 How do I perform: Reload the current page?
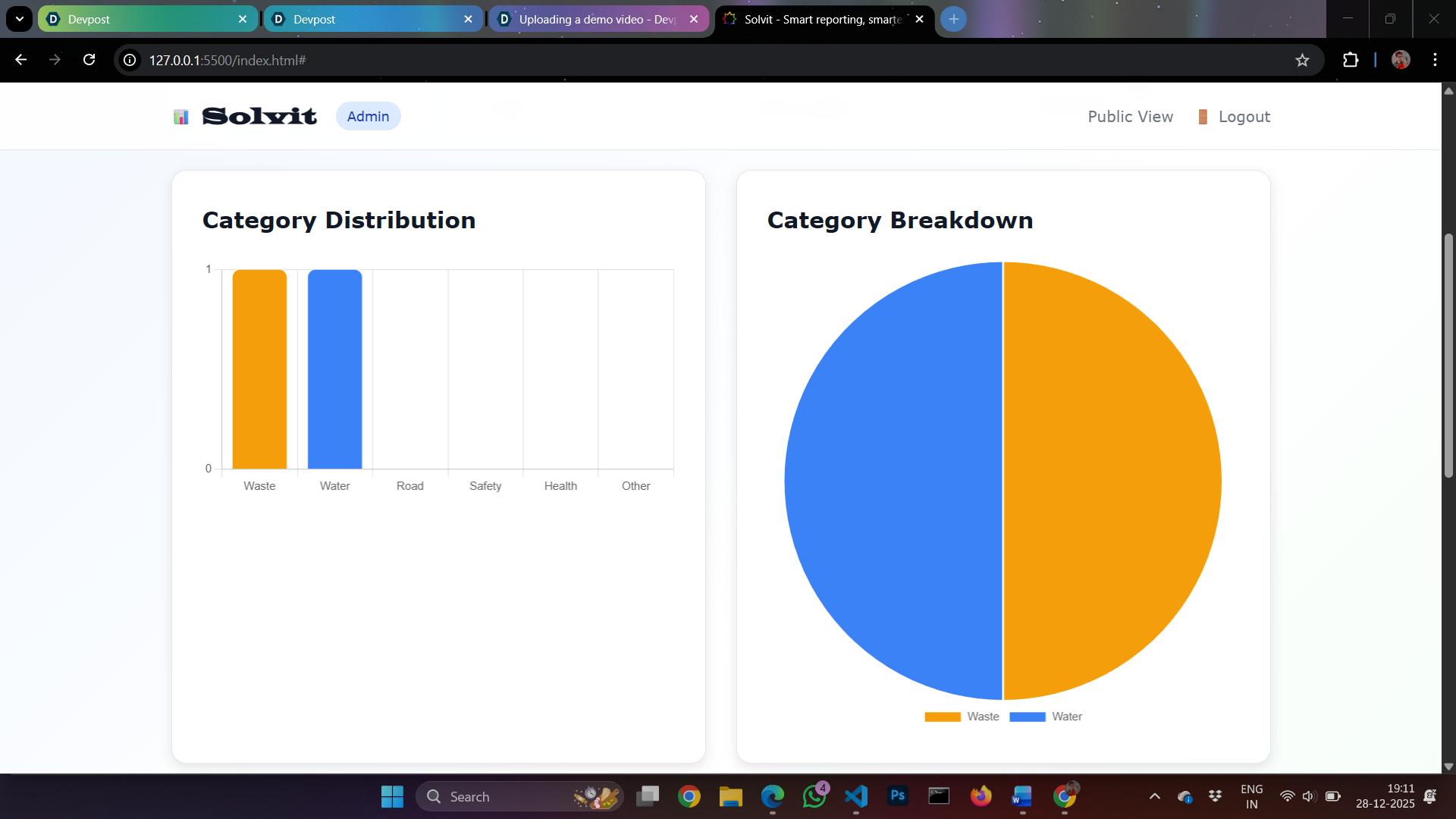[89, 60]
